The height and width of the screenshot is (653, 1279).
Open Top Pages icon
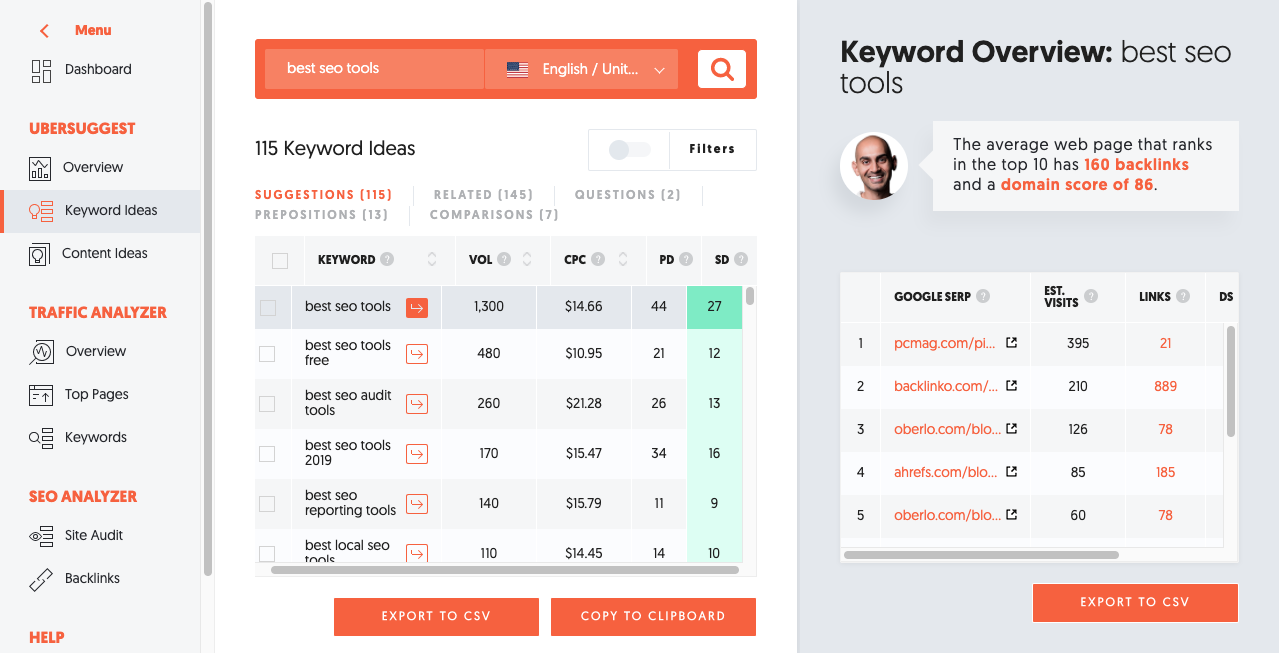coord(40,395)
